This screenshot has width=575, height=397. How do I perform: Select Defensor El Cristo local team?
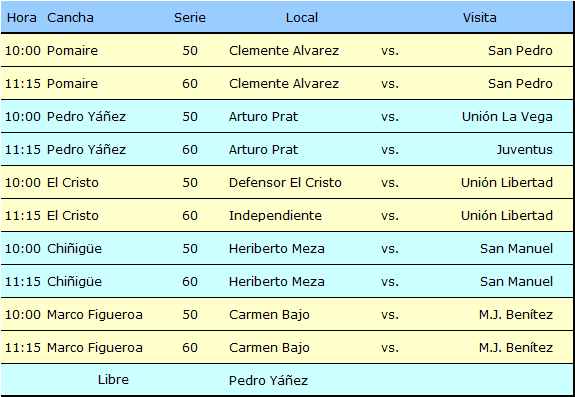(x=285, y=183)
